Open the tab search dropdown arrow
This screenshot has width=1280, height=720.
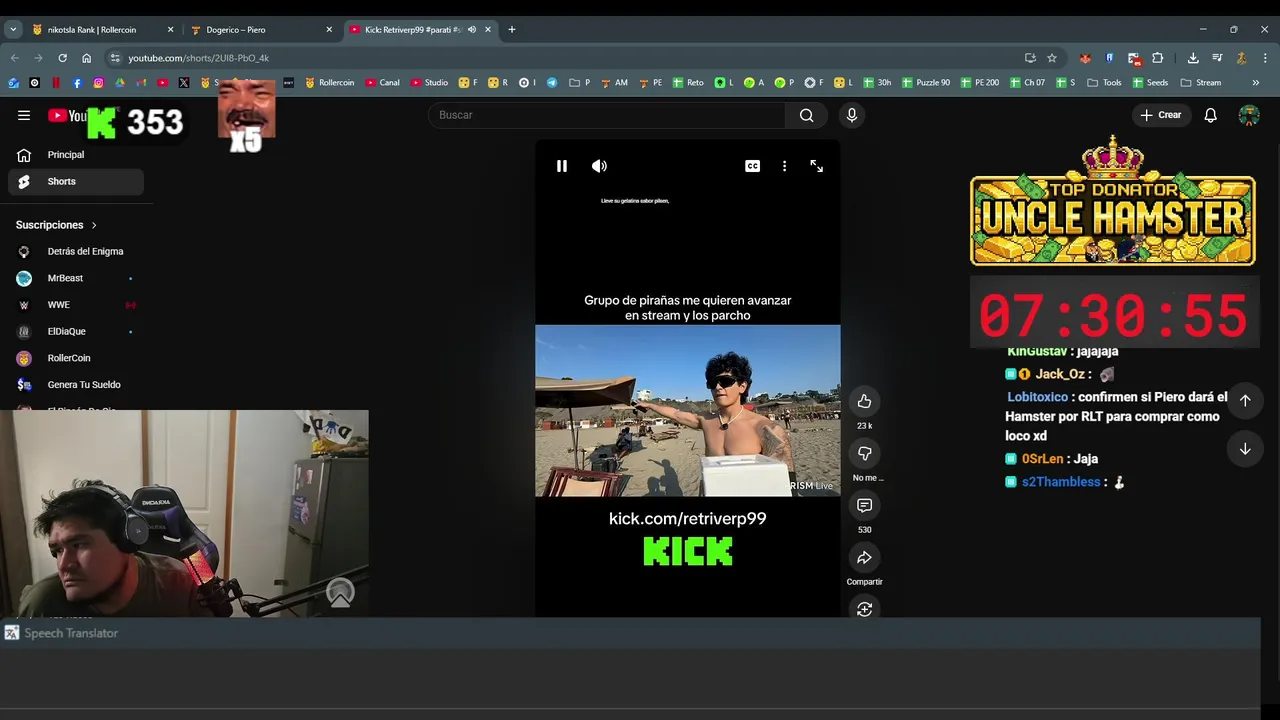point(13,30)
